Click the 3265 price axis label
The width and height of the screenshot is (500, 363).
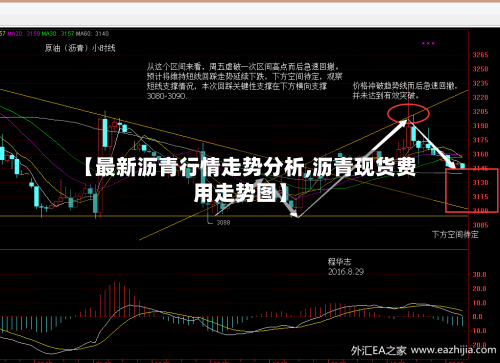pos(480,55)
